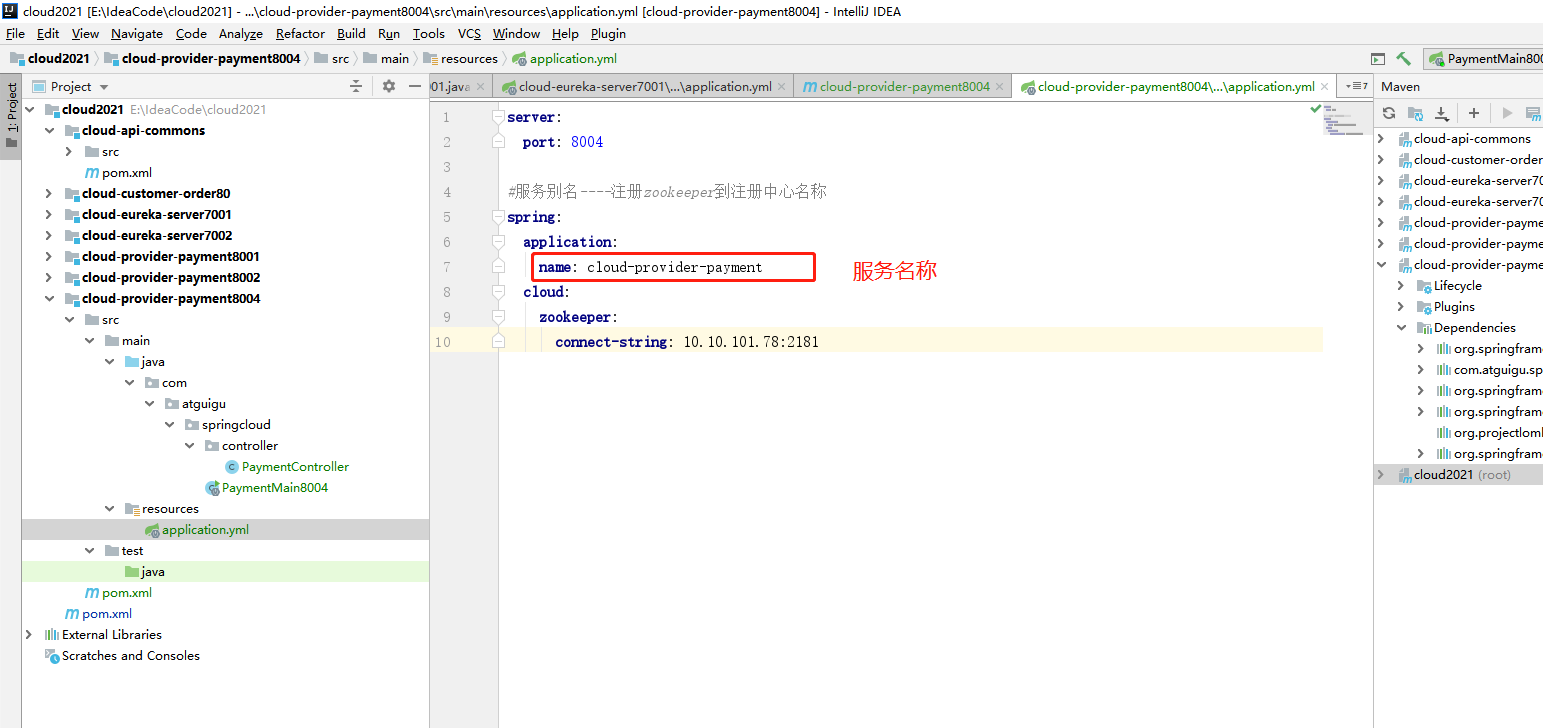Select cloud2021 (root) in Maven panel

pyautogui.click(x=1458, y=474)
